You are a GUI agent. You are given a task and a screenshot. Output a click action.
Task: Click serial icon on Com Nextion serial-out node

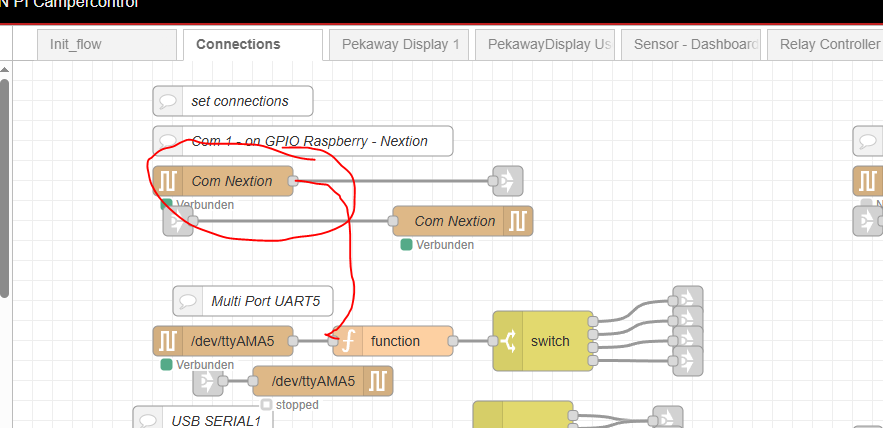pyautogui.click(x=518, y=221)
